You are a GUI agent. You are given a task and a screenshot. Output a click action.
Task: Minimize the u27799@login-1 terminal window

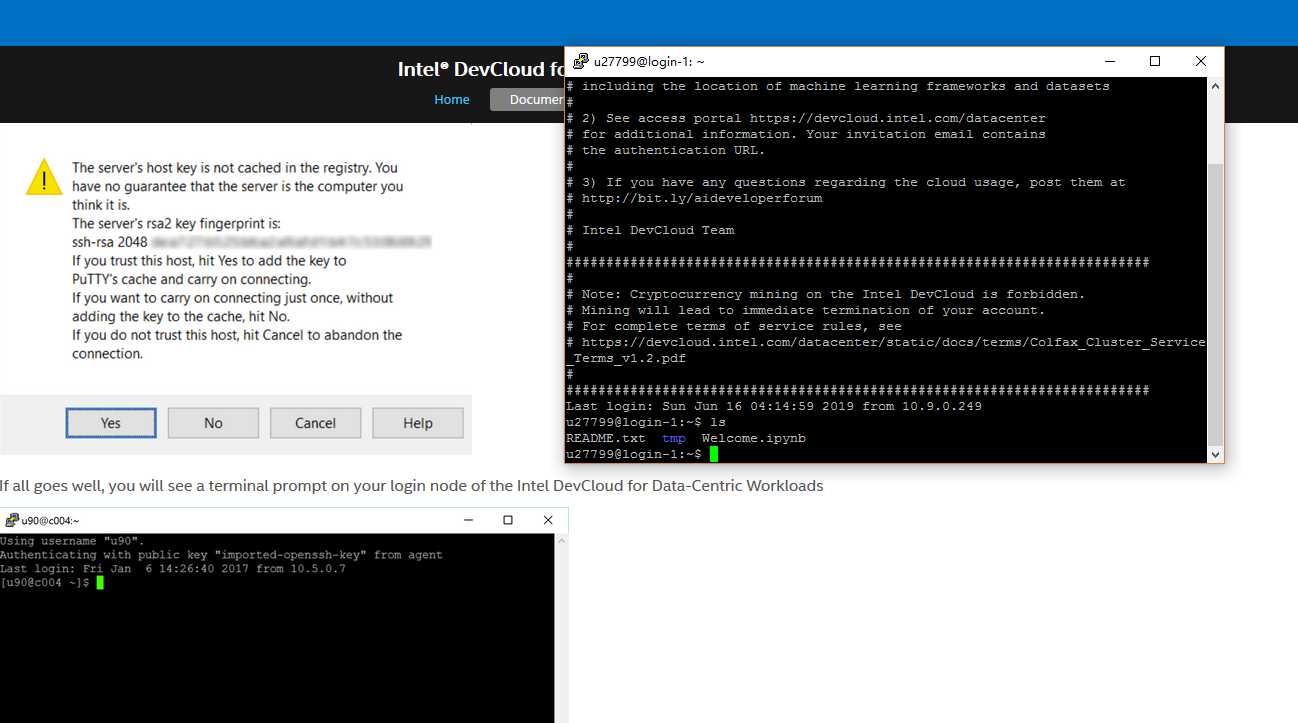point(1109,61)
